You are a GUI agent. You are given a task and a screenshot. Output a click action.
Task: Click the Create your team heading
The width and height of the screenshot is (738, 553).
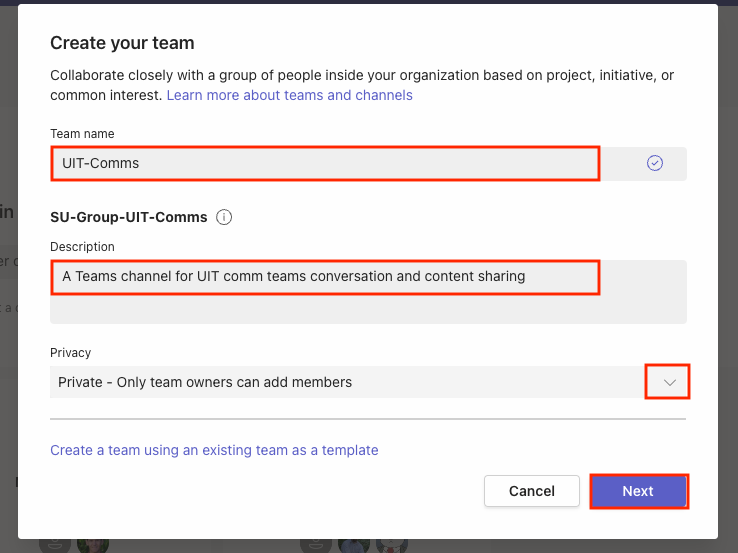click(x=122, y=43)
